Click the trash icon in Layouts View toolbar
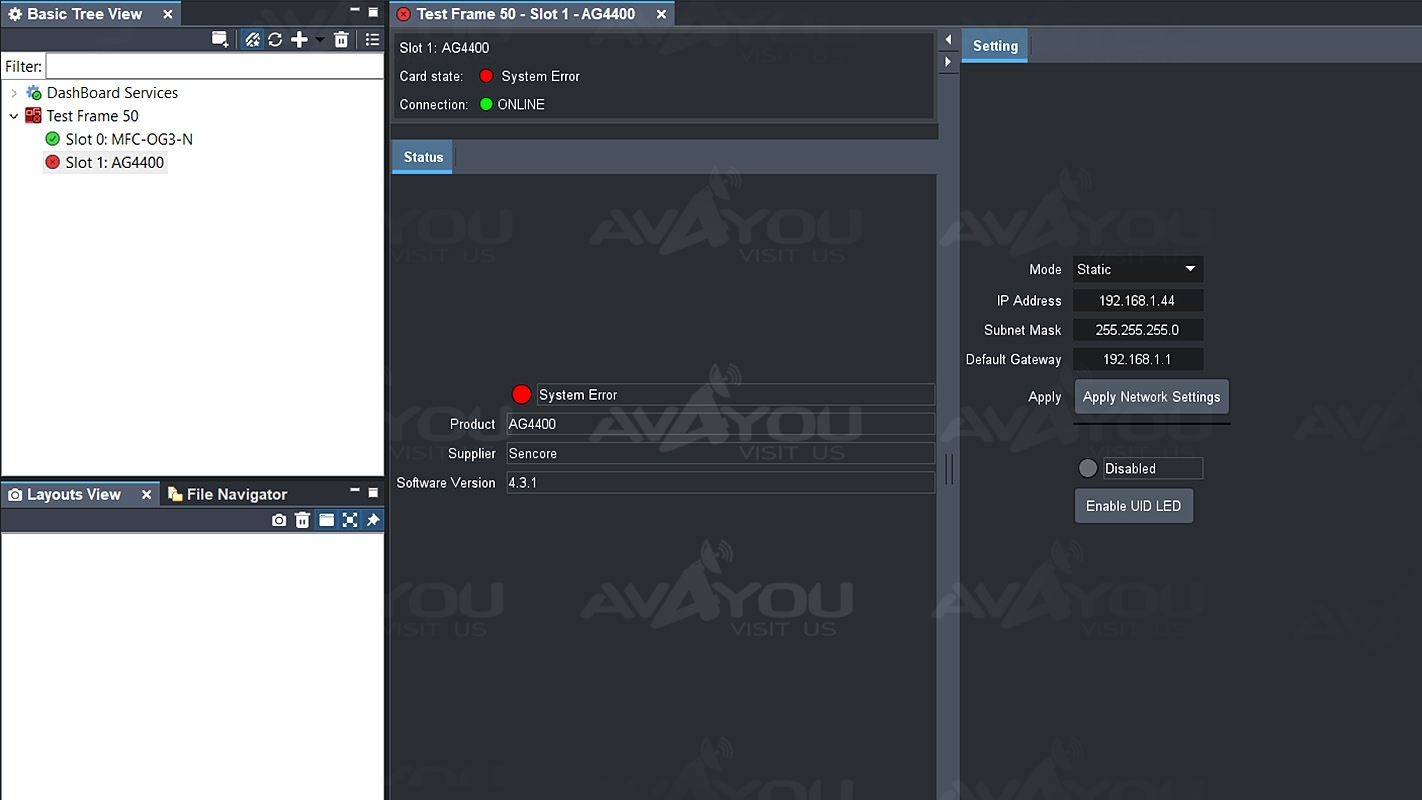 [302, 520]
